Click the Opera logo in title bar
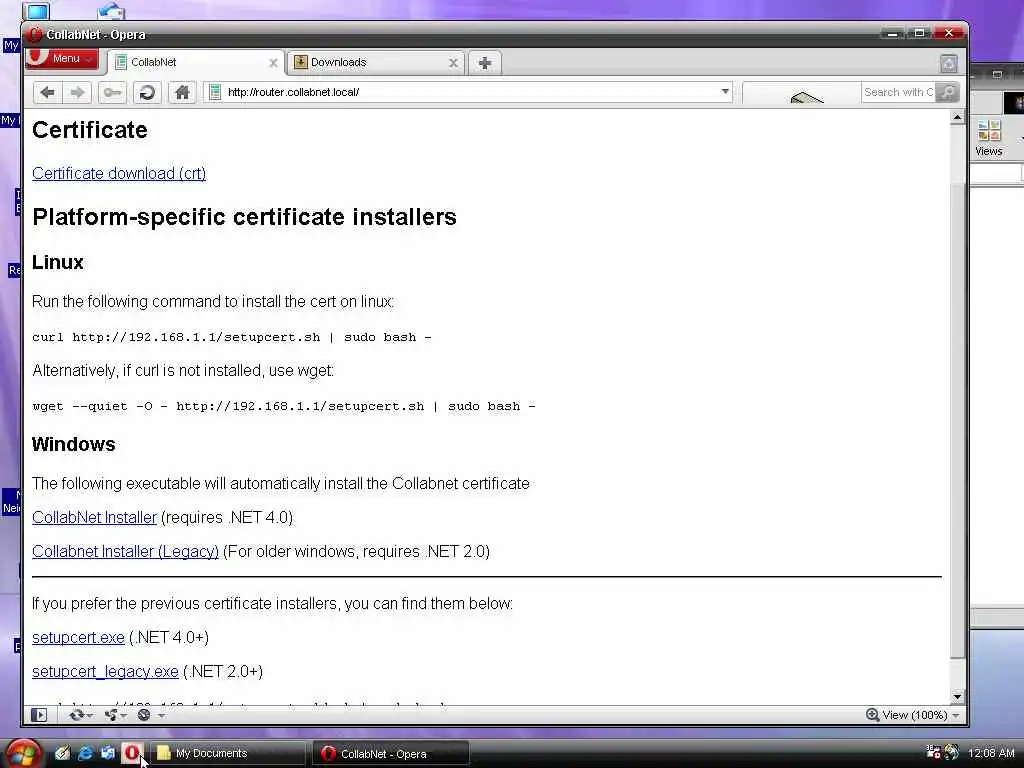Viewport: 1024px width, 768px height. point(35,34)
